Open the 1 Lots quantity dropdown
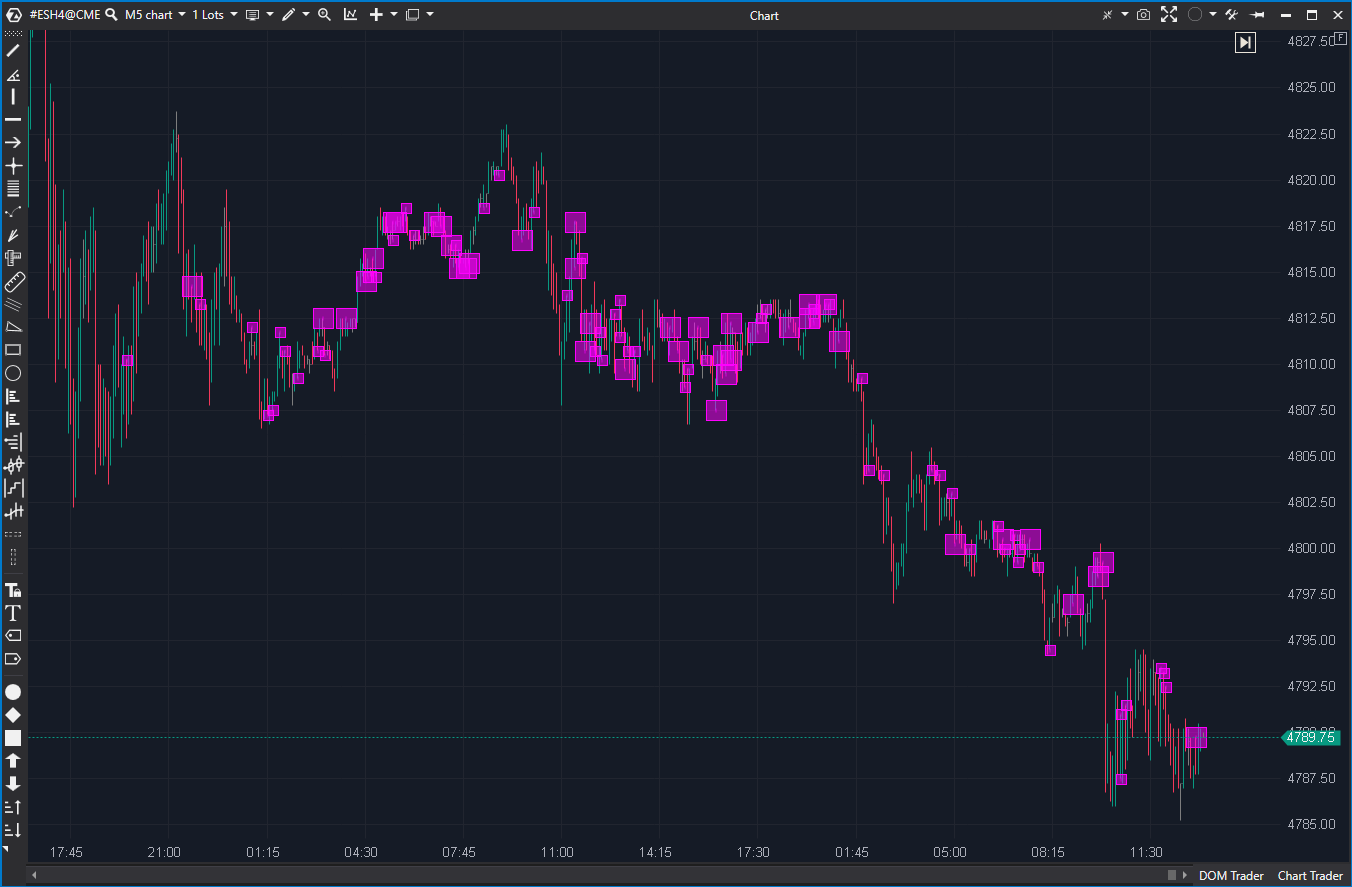Screen dimensions: 1352x887 tap(215, 15)
